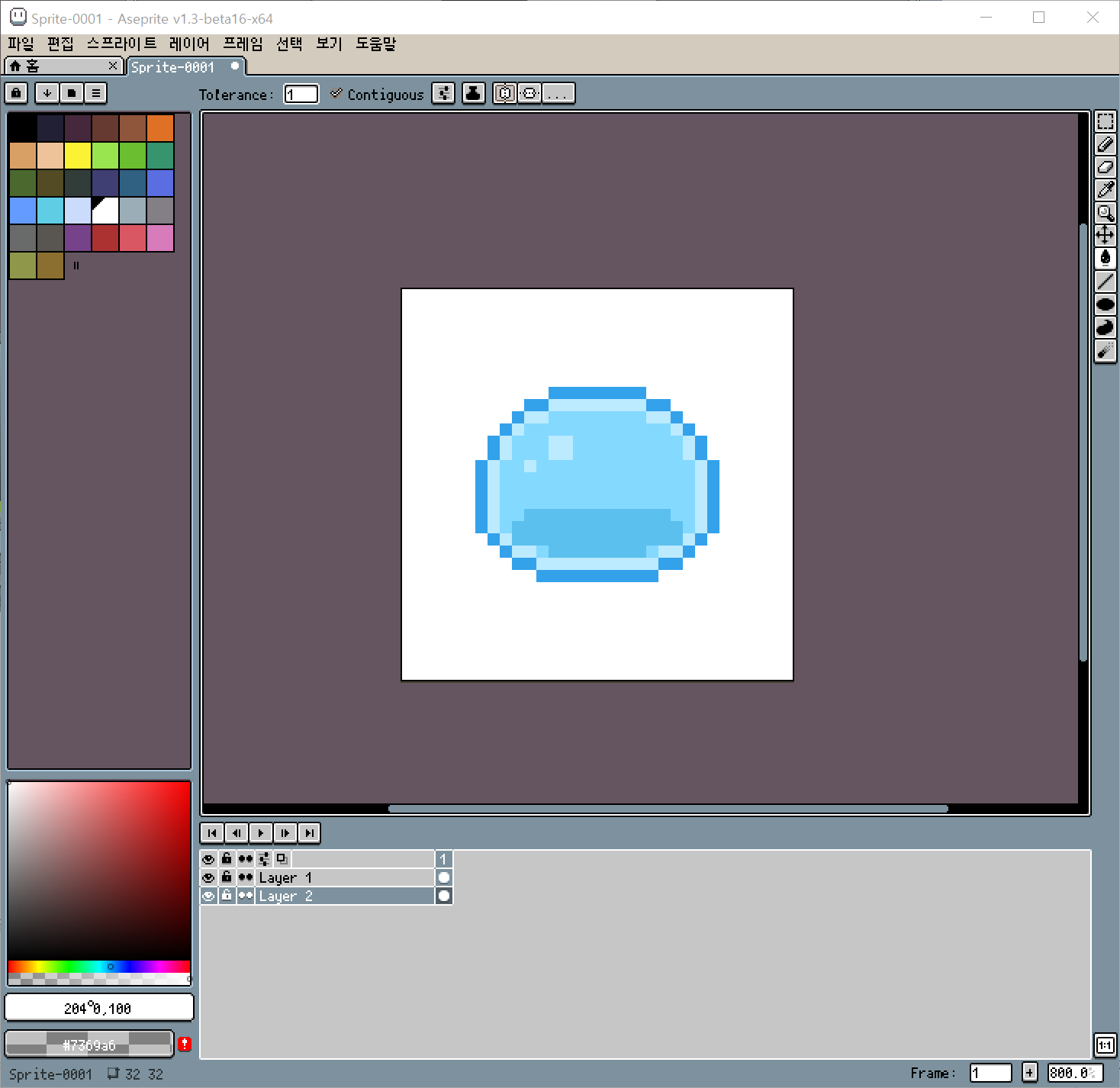The image size is (1120, 1088).
Task: Pick the orange palette swatch
Action: point(160,128)
